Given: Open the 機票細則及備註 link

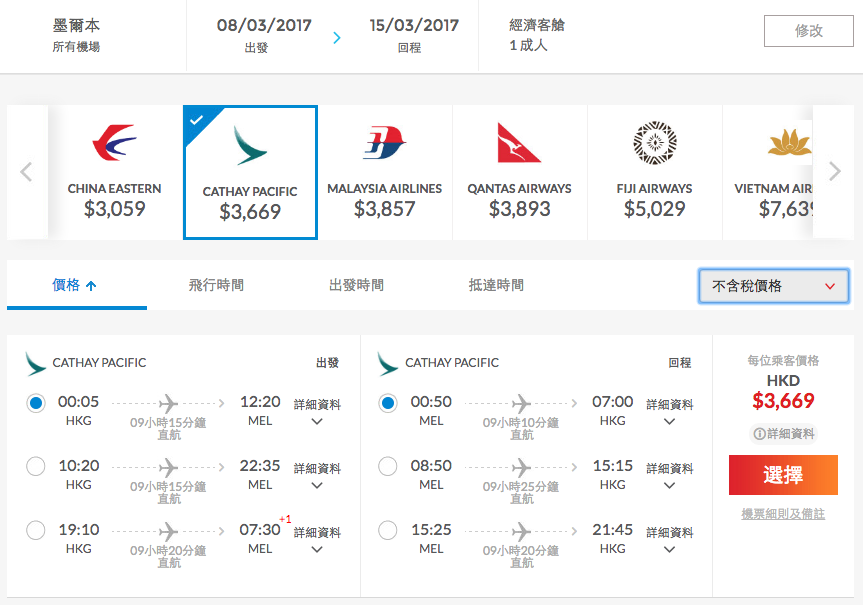Looking at the screenshot, I should (783, 514).
